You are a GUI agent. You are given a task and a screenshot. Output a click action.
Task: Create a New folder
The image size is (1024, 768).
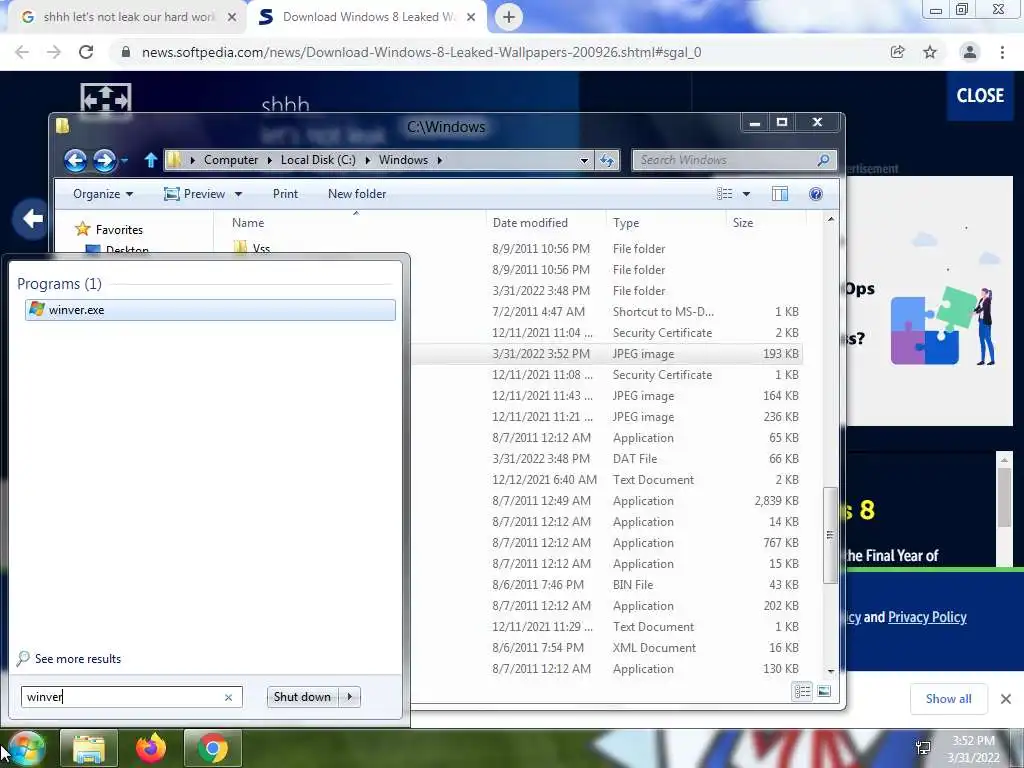click(x=357, y=194)
